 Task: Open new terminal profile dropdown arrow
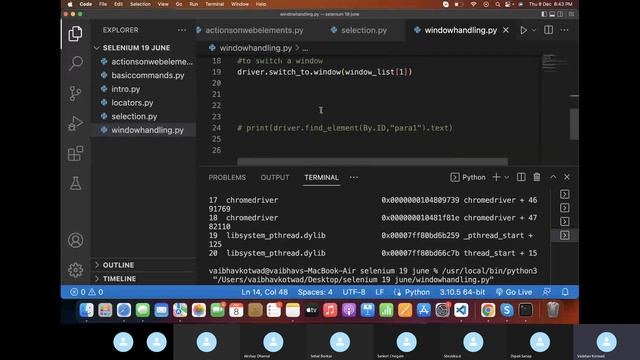click(507, 177)
